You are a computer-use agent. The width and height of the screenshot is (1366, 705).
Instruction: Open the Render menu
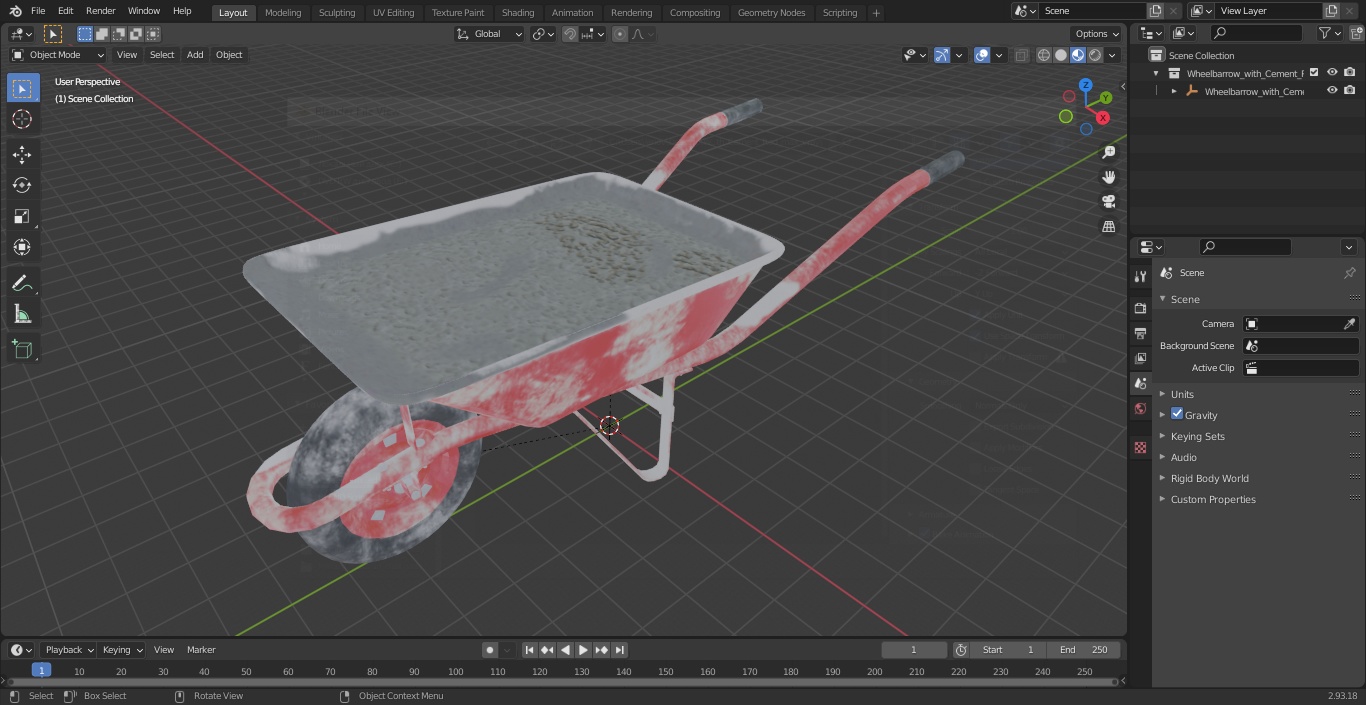pos(101,11)
